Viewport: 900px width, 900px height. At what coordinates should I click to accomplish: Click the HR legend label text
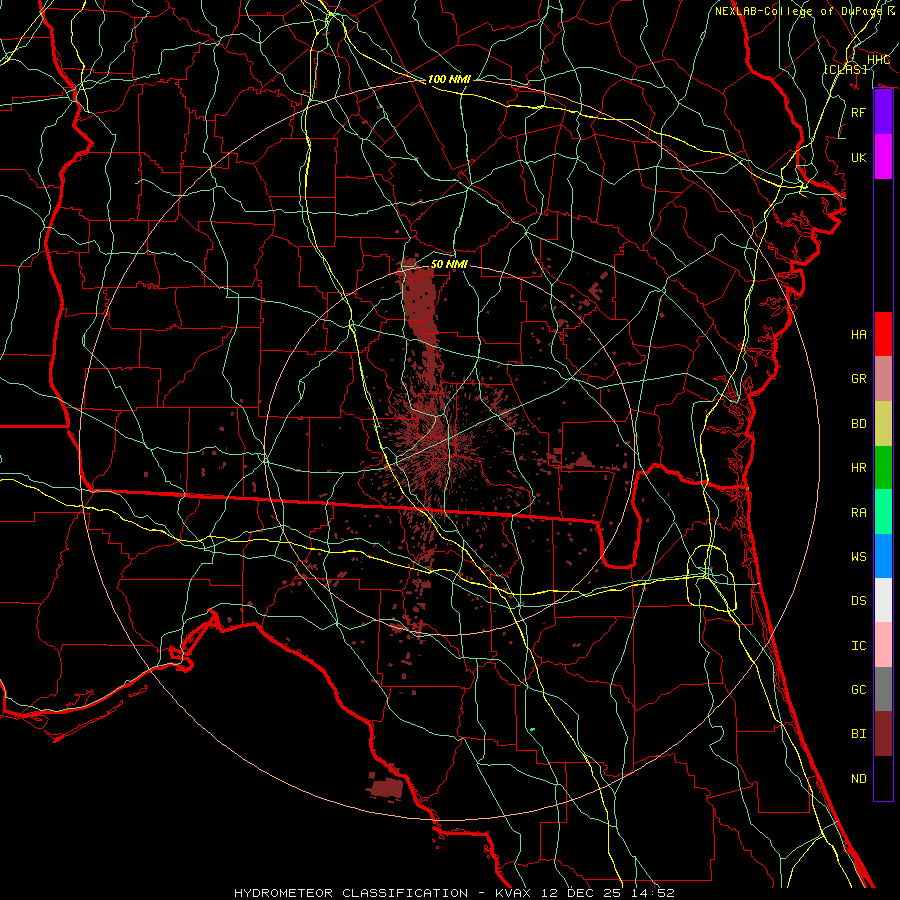pyautogui.click(x=859, y=468)
